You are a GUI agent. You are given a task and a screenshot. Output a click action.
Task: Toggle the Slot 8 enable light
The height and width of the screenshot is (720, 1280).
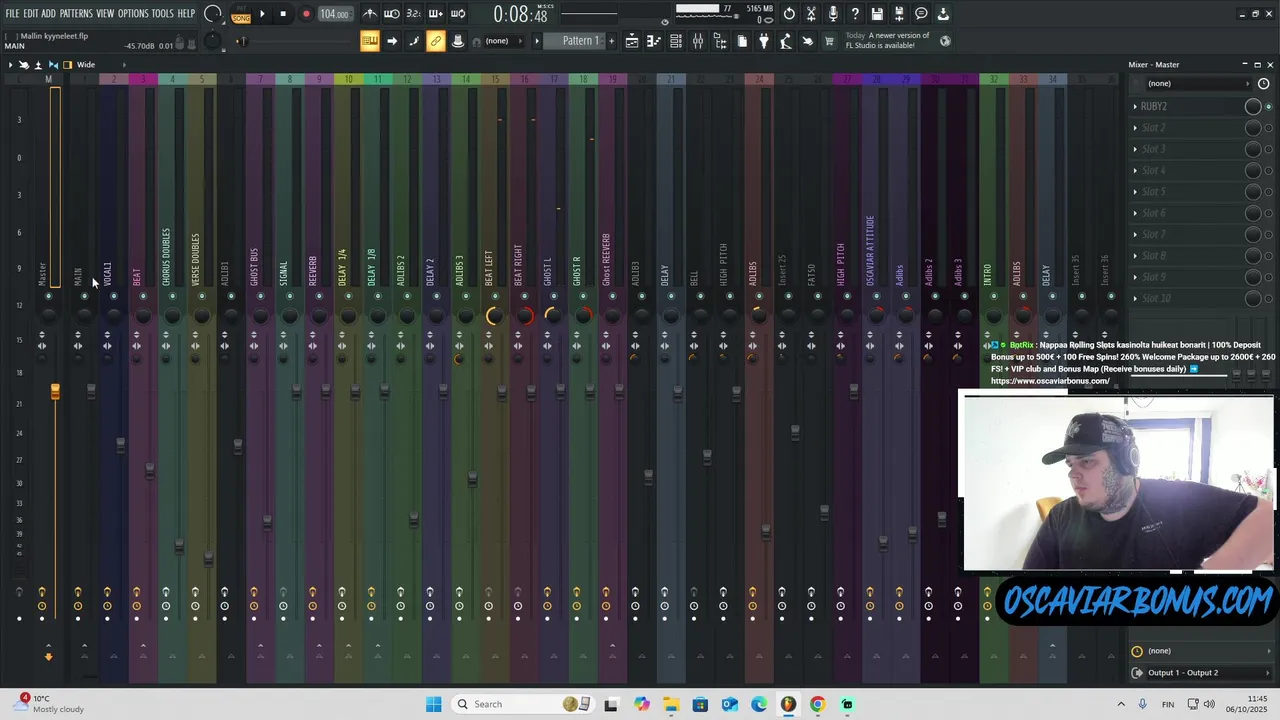click(x=1269, y=256)
